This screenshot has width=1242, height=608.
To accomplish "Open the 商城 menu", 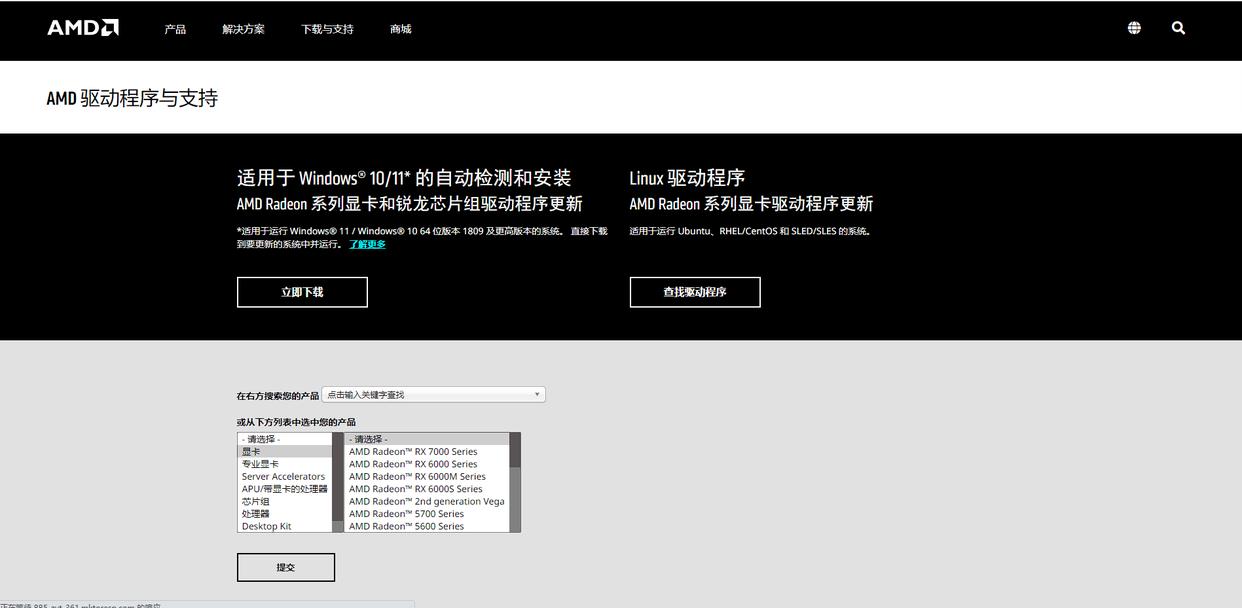I will tap(400, 29).
